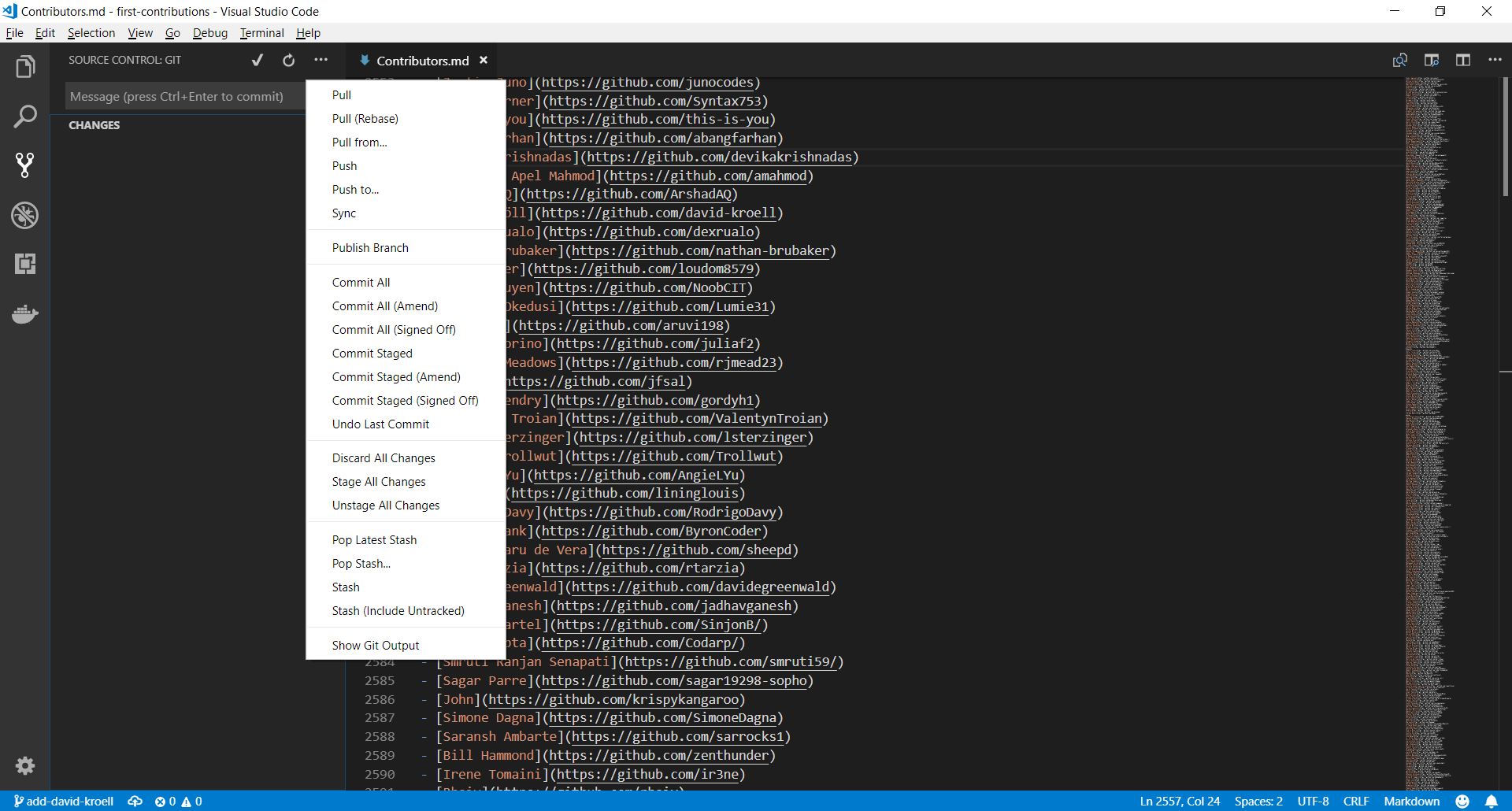Open changes icon in editor toolbar
Viewport: 1512px width, 811px height.
(1400, 60)
